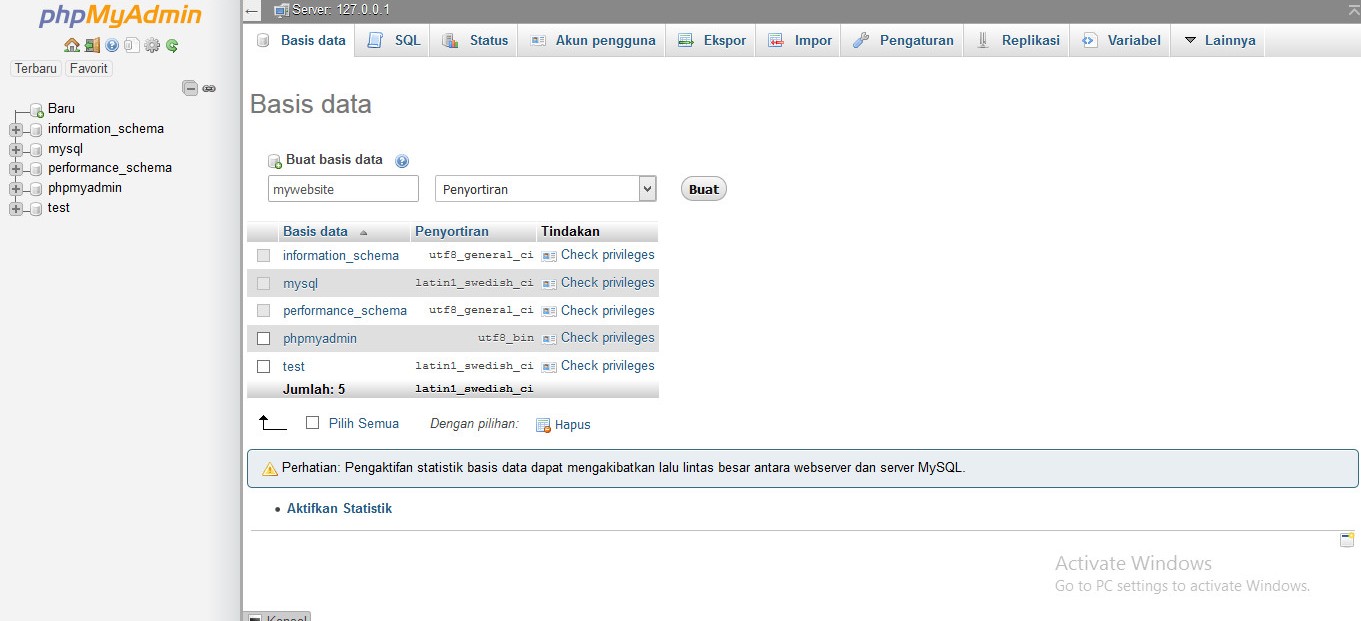The image size is (1361, 621).
Task: Click privileges icon for information_schema row
Action: pos(549,256)
